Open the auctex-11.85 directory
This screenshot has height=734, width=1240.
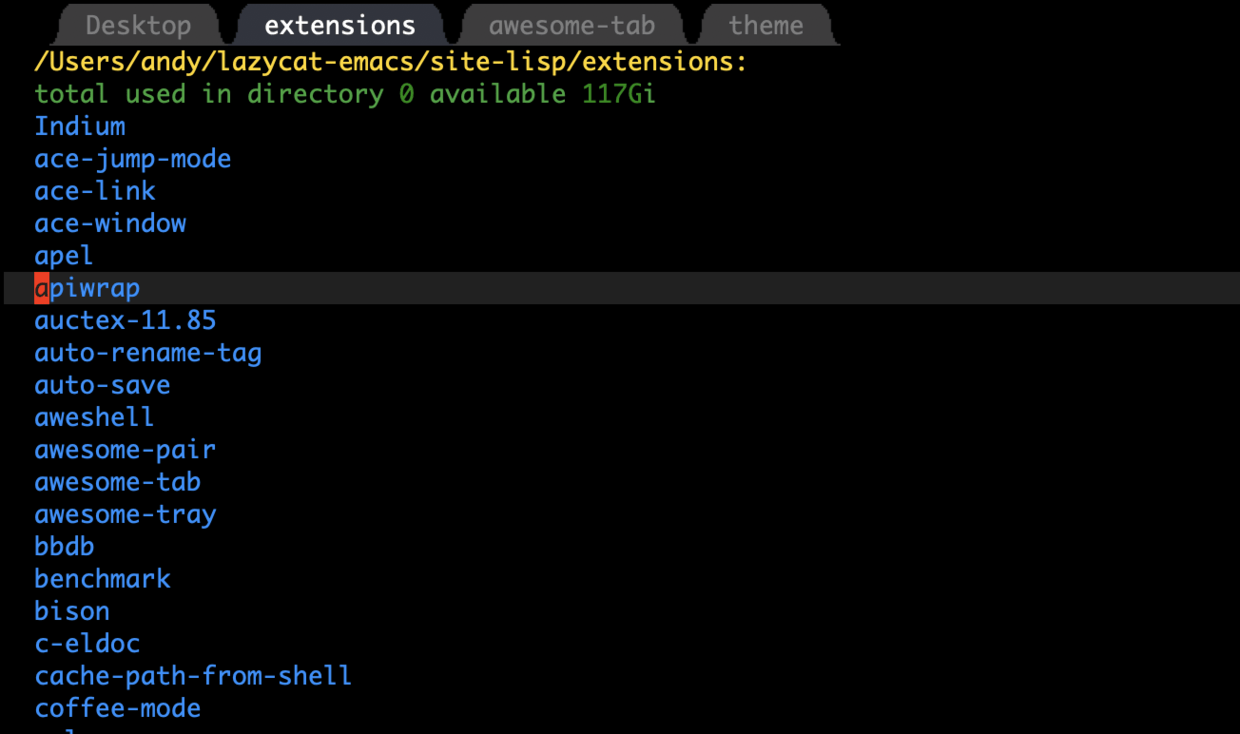tap(125, 321)
